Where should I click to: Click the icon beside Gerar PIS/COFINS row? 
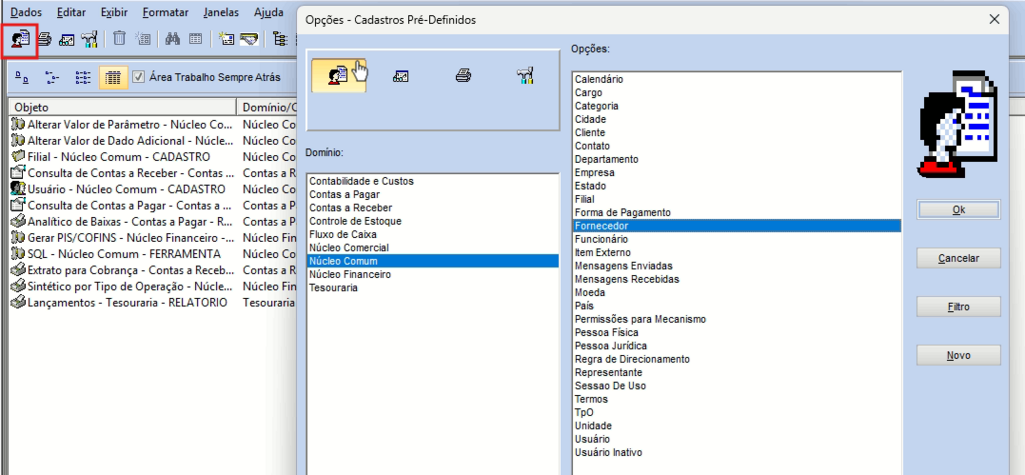click(18, 237)
